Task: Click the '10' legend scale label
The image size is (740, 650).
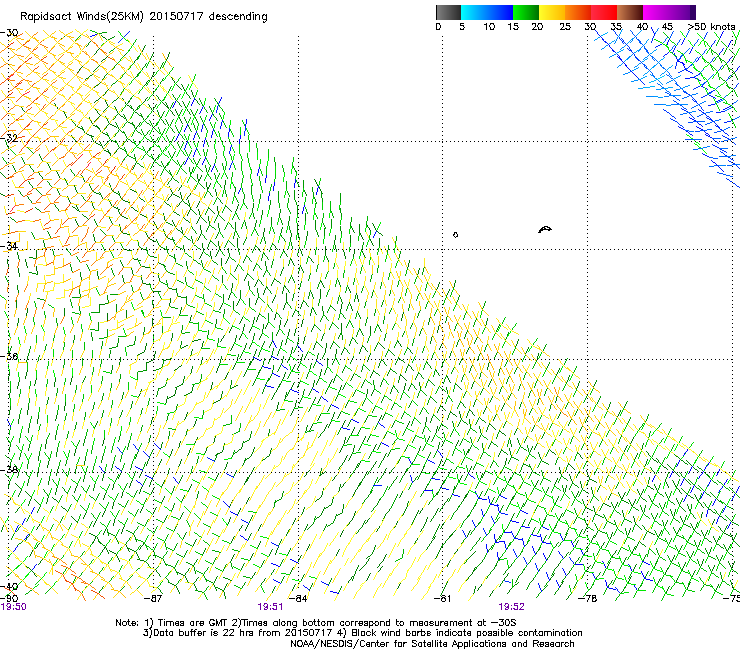Action: [x=489, y=27]
